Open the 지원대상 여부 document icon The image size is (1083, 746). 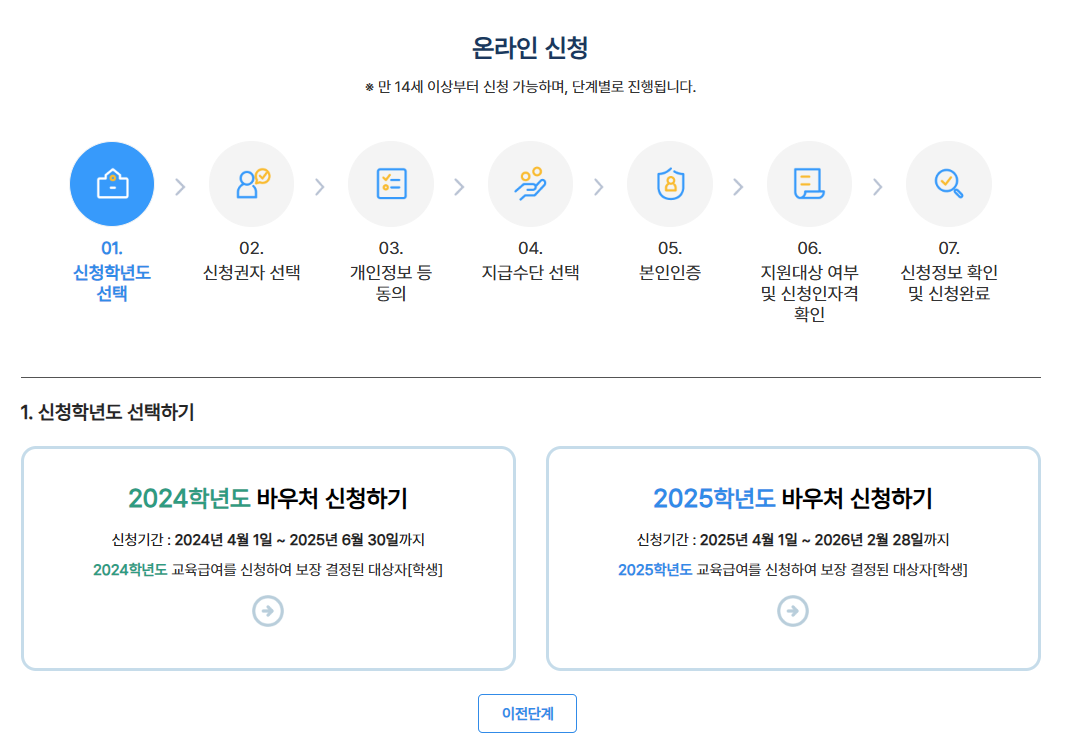tap(809, 183)
